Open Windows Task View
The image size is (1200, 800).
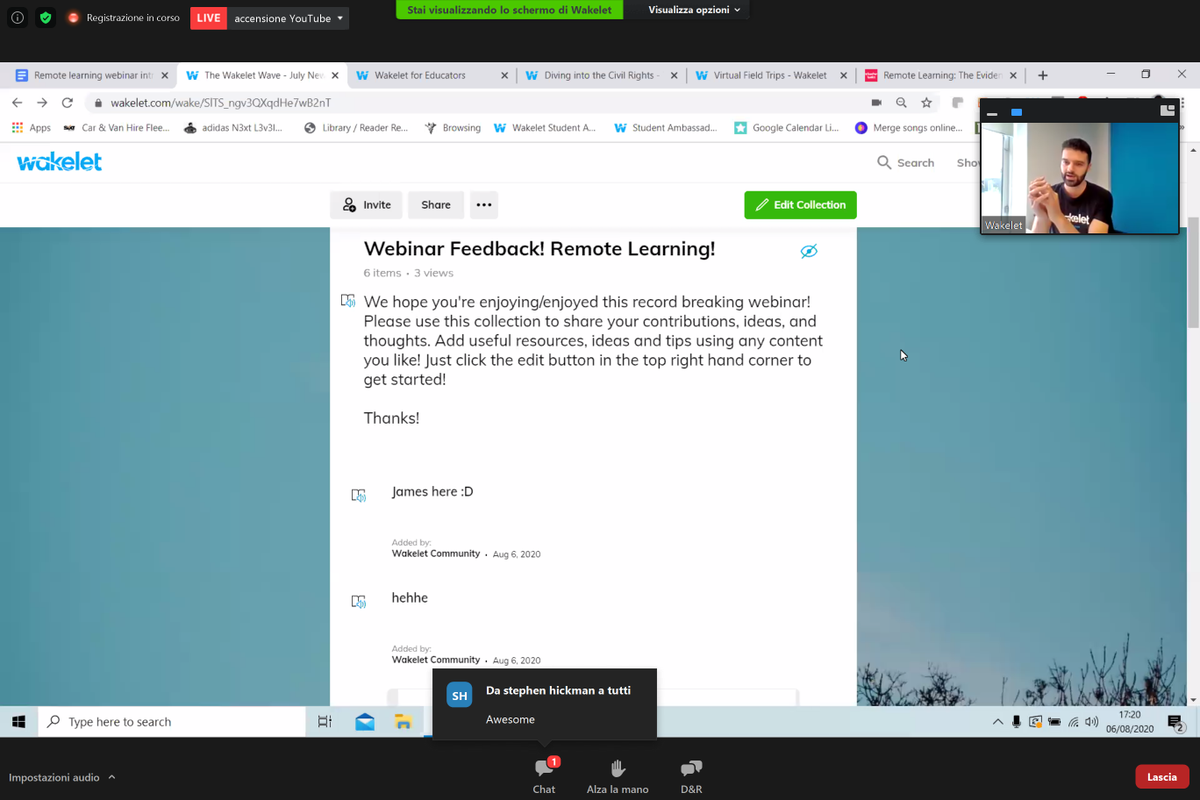point(324,721)
